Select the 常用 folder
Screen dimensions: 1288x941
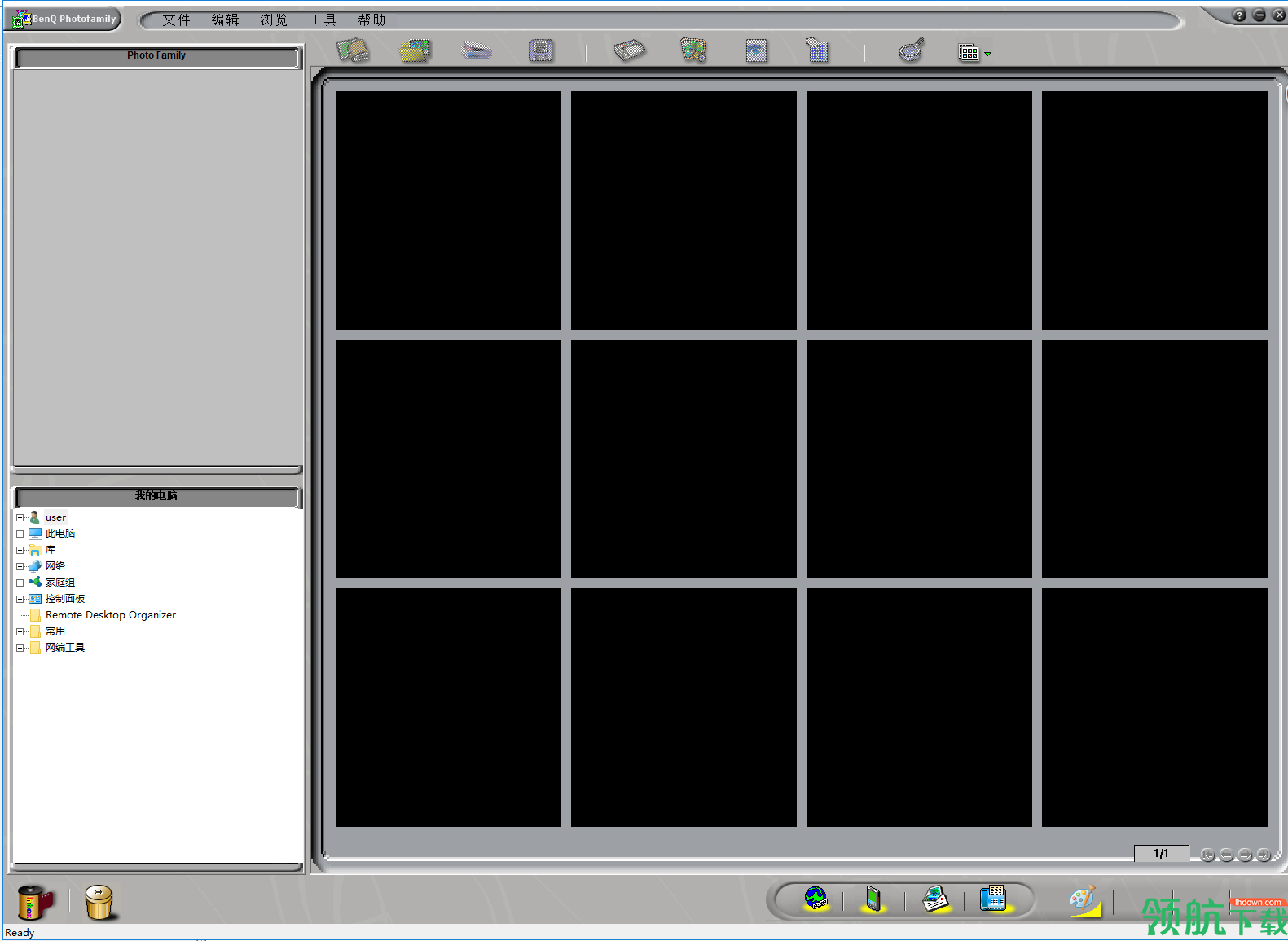(x=55, y=631)
